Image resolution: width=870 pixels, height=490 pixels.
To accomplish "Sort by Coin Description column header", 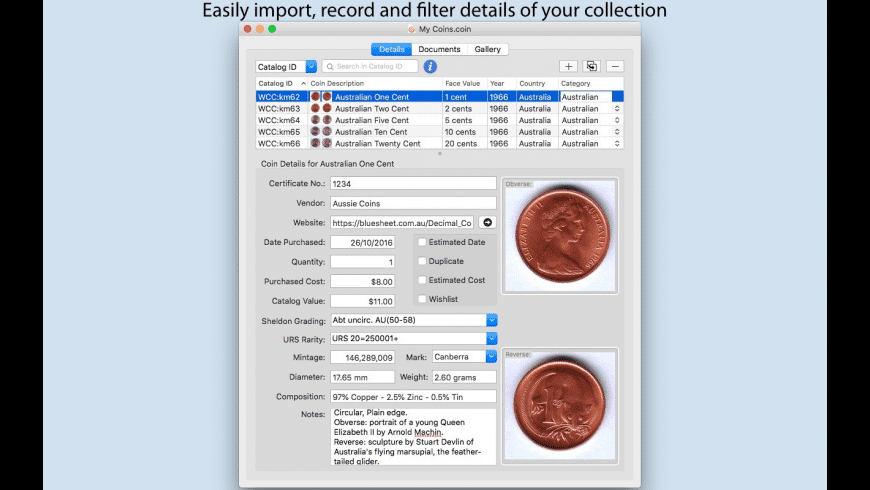I will [375, 83].
